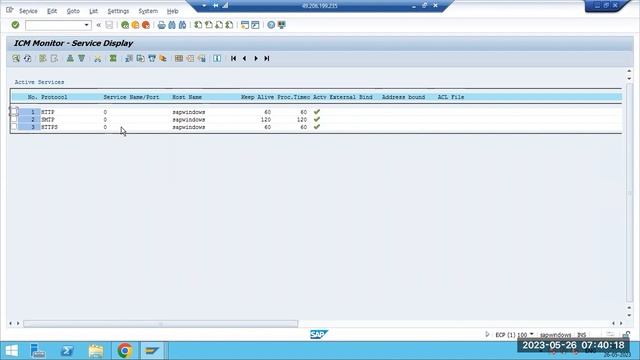
Task: Click the Windows Start button
Action: [11, 351]
